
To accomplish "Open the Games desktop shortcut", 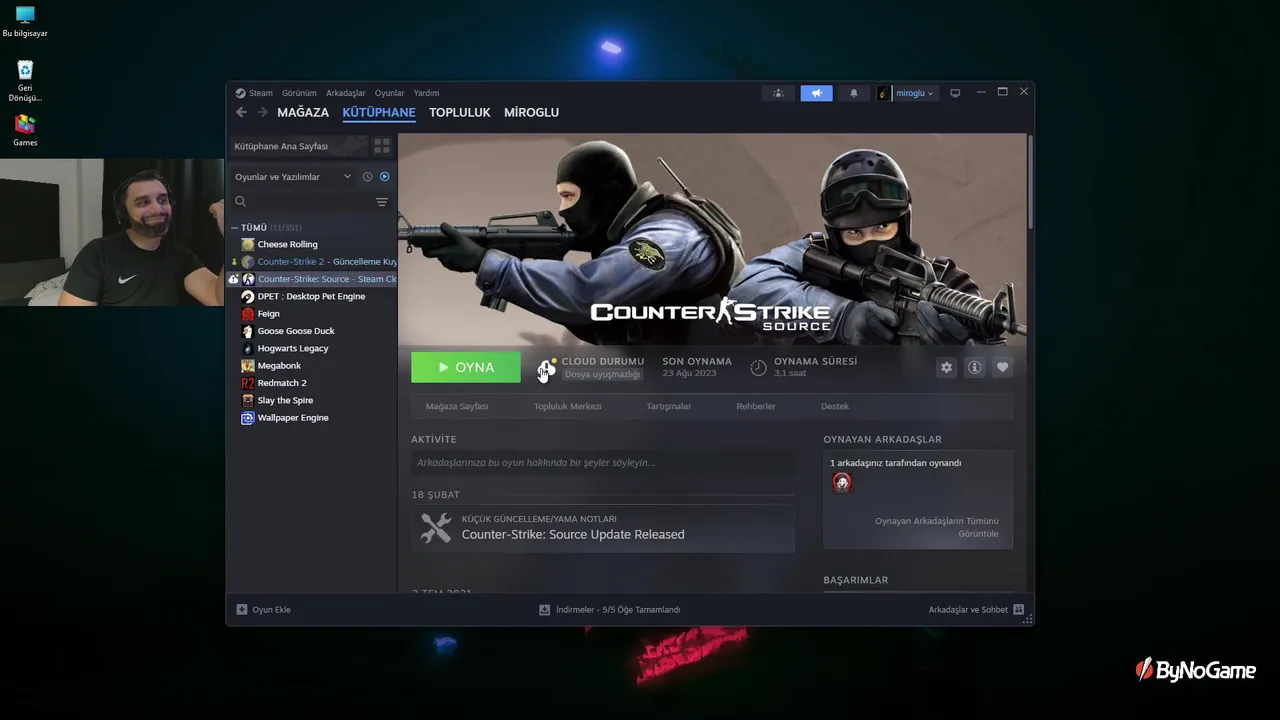I will pos(25,130).
